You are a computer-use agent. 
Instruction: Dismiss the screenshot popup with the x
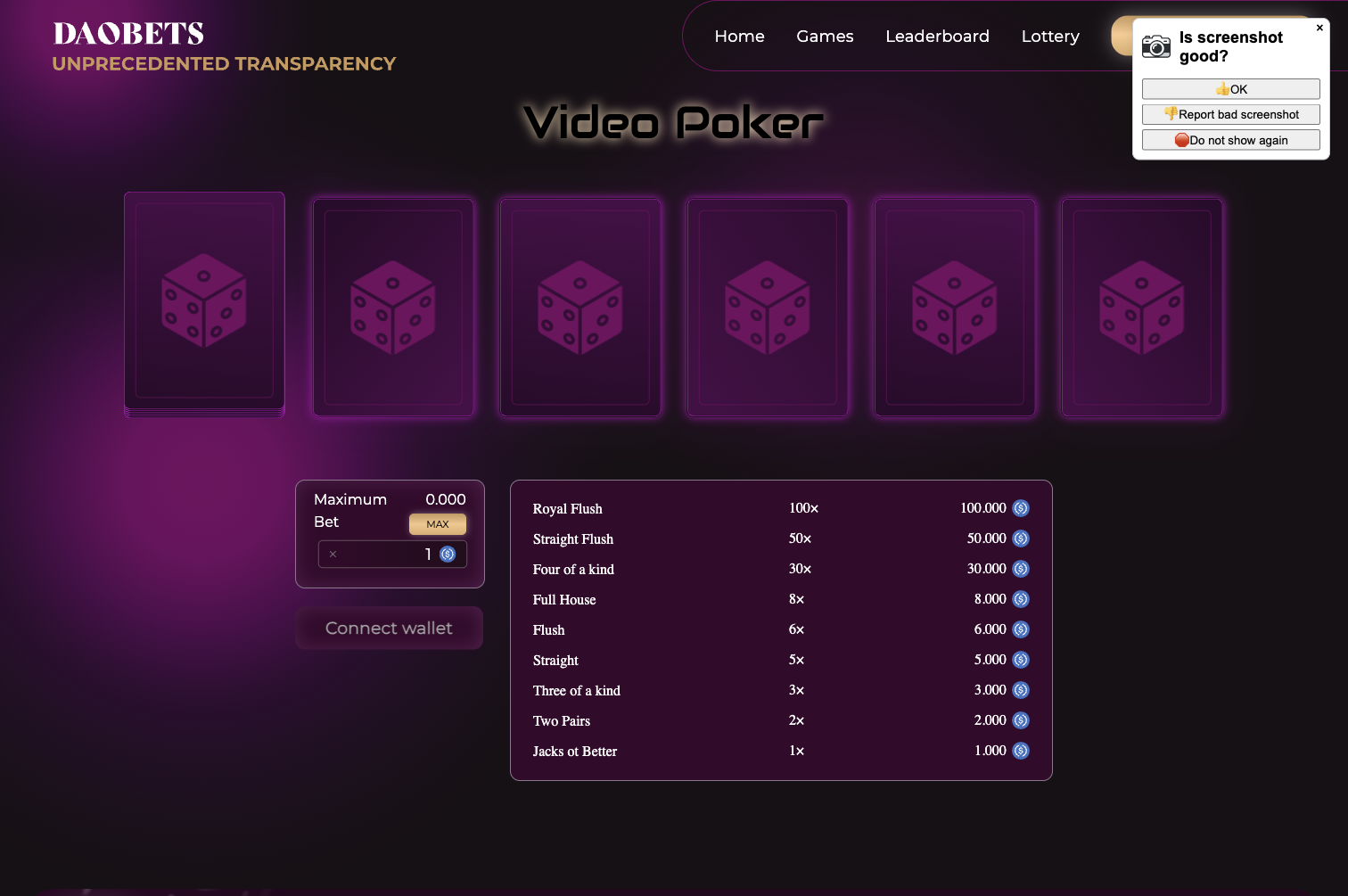tap(1319, 27)
